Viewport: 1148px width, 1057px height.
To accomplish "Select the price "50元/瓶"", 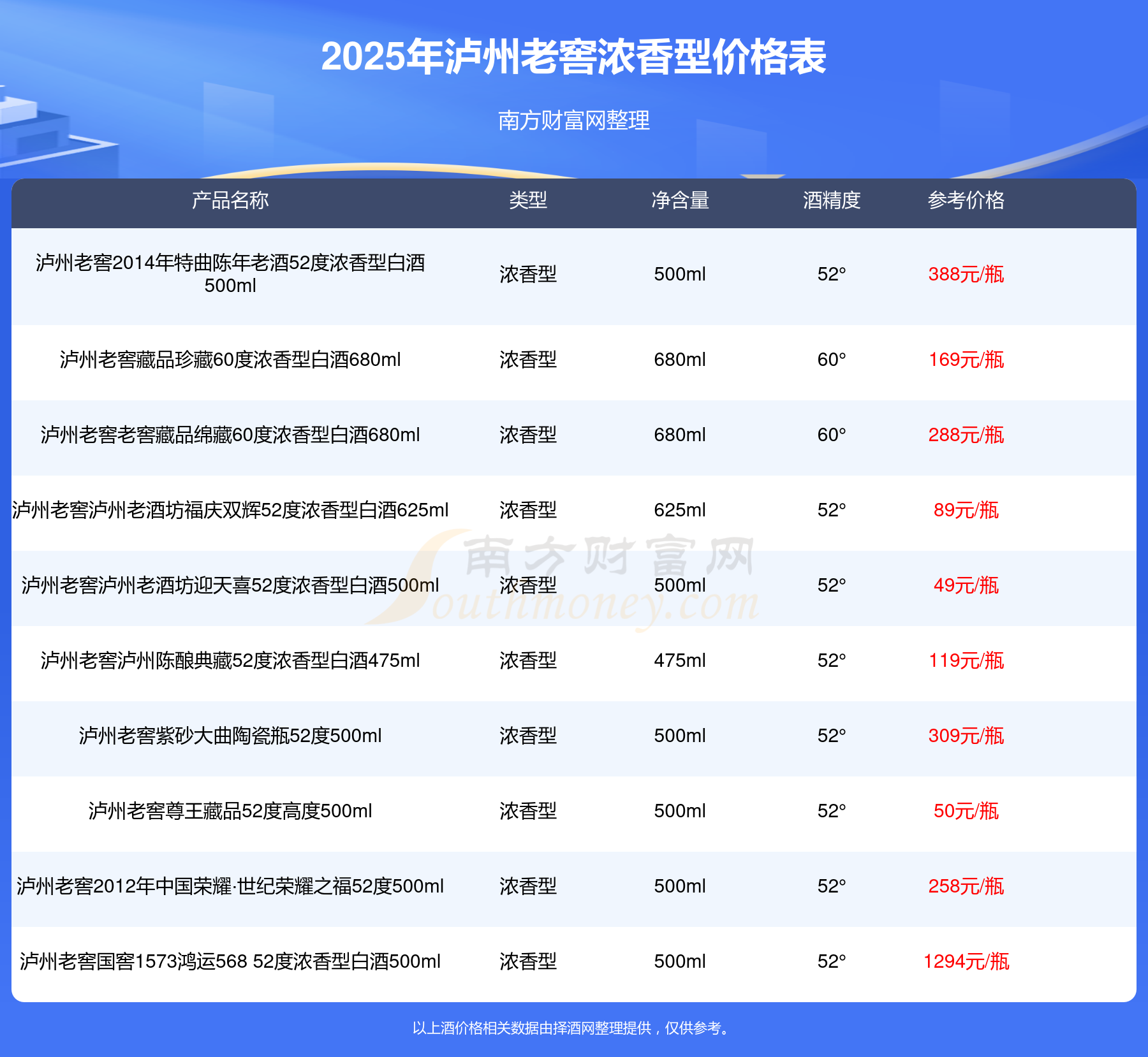I will 966,811.
